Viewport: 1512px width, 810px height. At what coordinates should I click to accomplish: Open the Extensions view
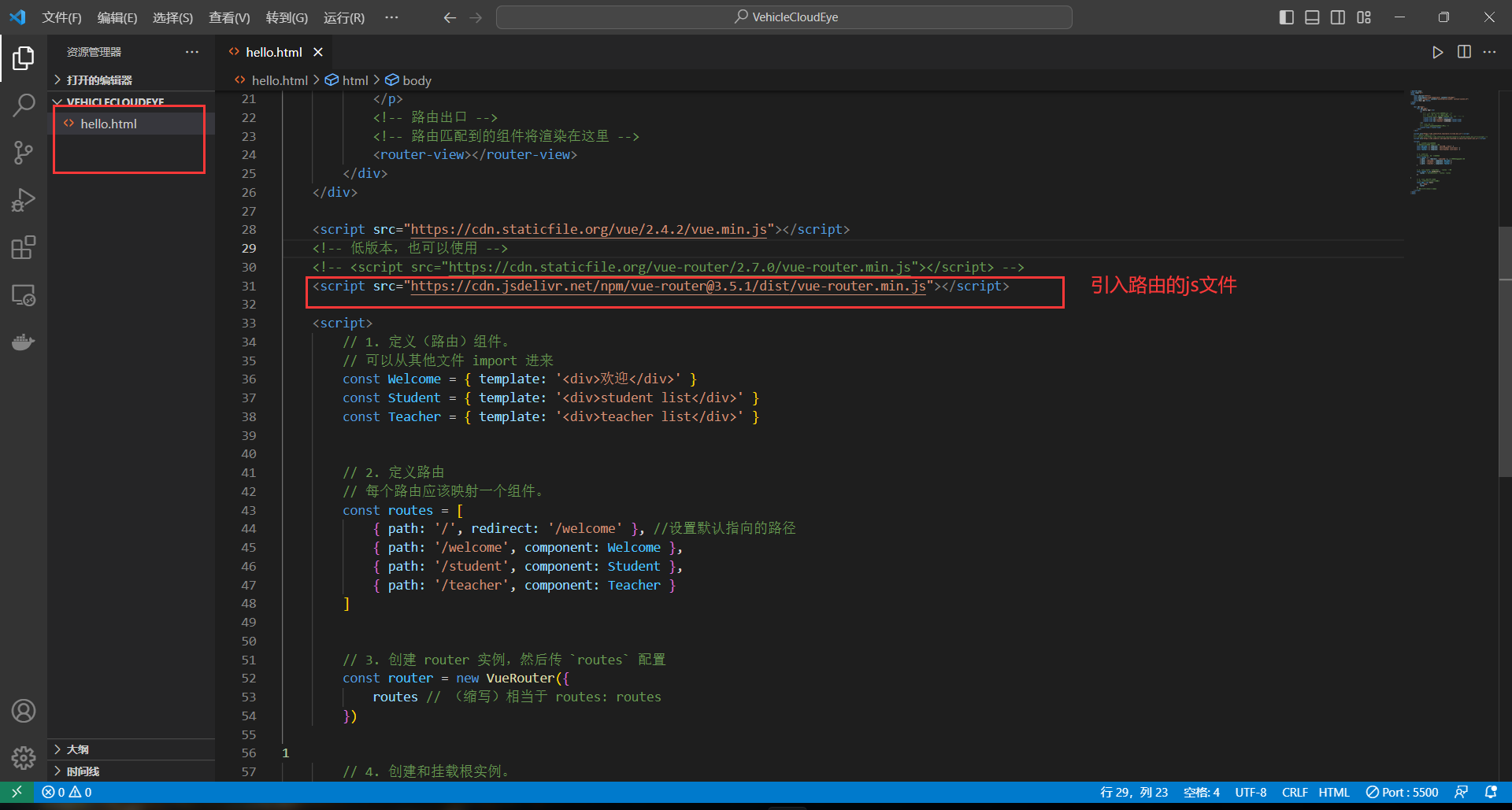(x=24, y=248)
